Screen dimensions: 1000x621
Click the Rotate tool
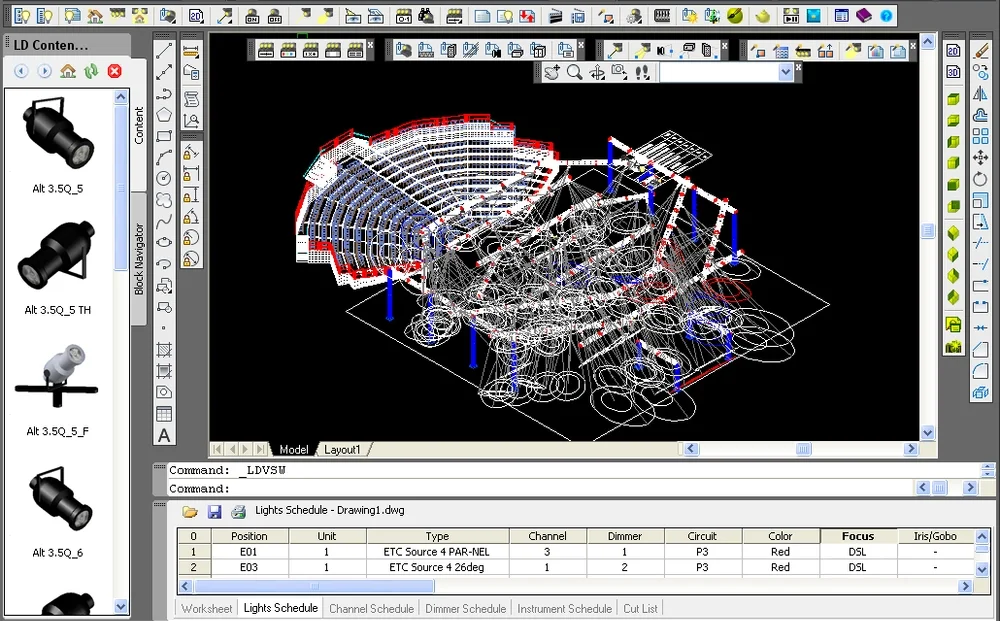point(980,179)
